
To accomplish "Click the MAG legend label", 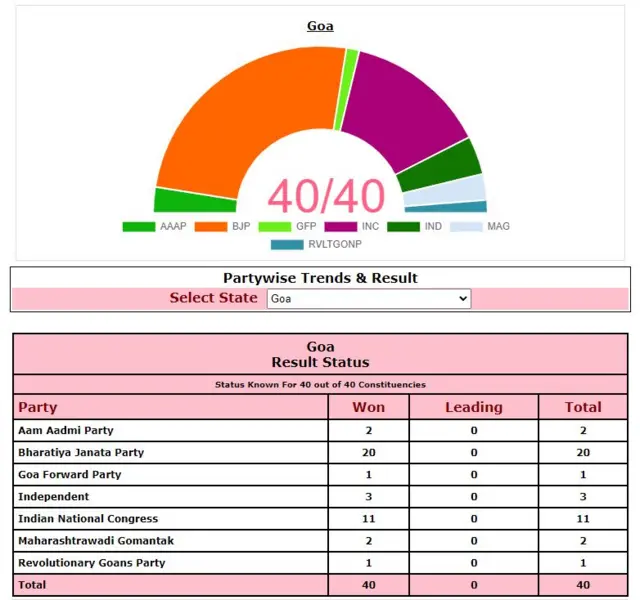I will pos(498,227).
